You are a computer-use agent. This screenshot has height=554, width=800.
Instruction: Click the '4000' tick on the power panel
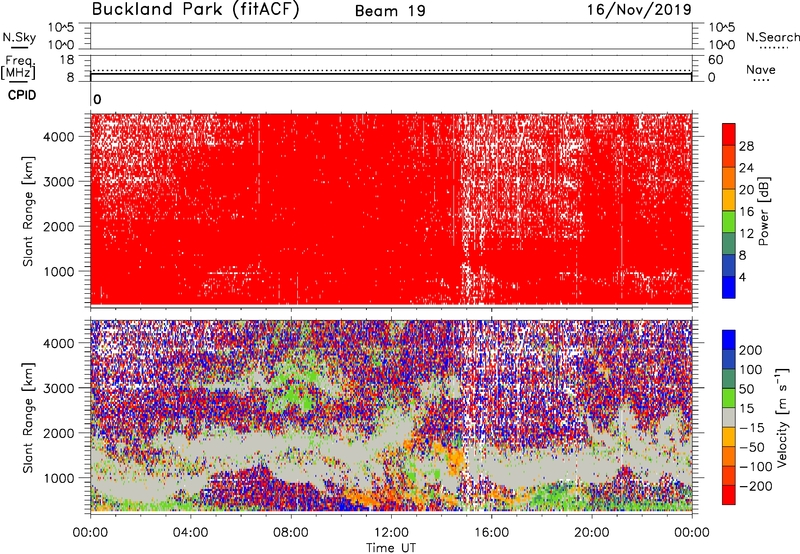pos(59,137)
